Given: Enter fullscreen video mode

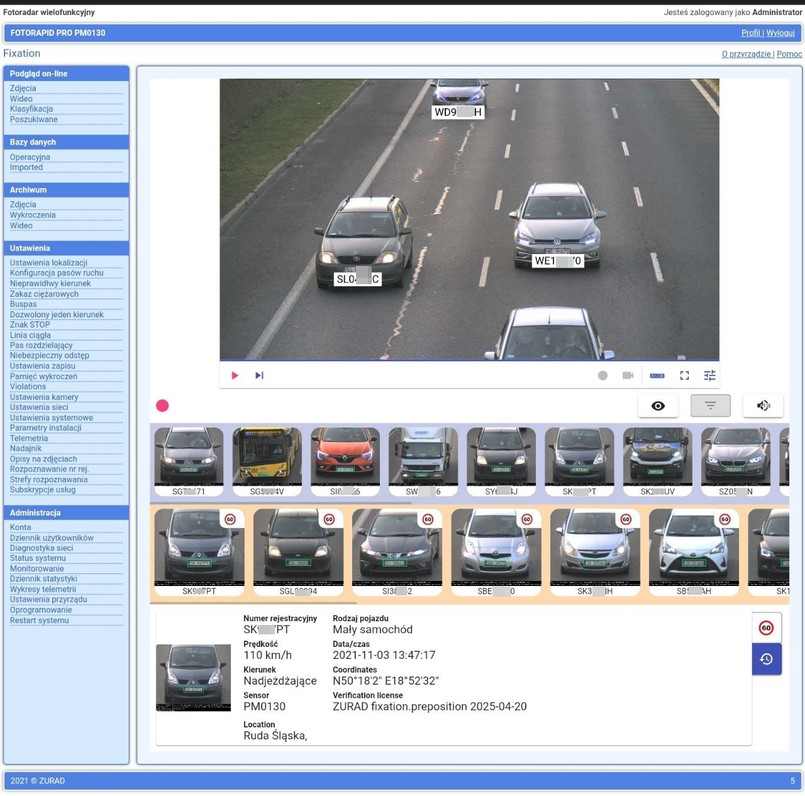Looking at the screenshot, I should [685, 376].
